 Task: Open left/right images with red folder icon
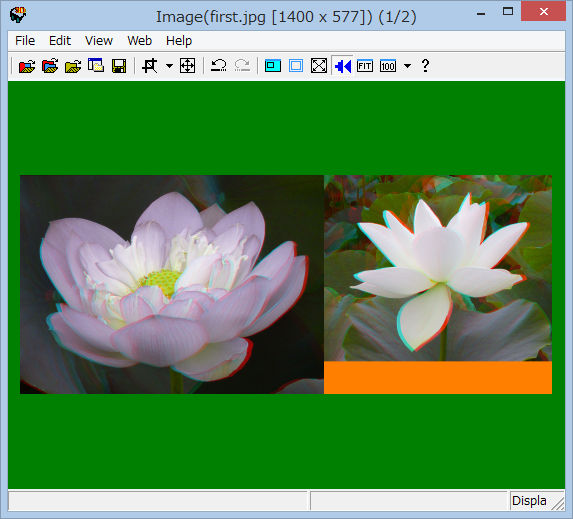(27, 66)
